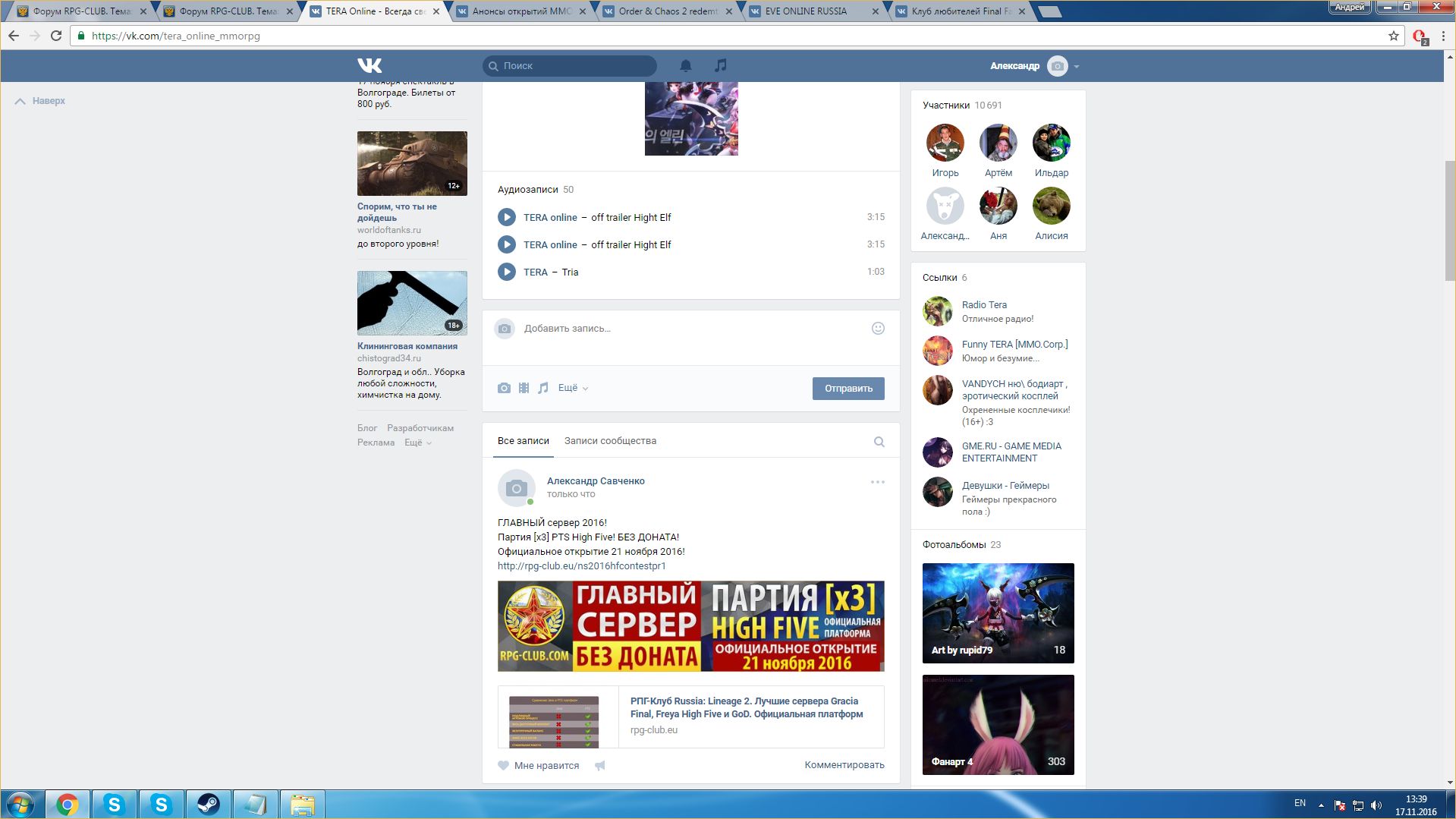Open Клининговая компания ad link
The width and height of the screenshot is (1456, 819).
(x=407, y=346)
